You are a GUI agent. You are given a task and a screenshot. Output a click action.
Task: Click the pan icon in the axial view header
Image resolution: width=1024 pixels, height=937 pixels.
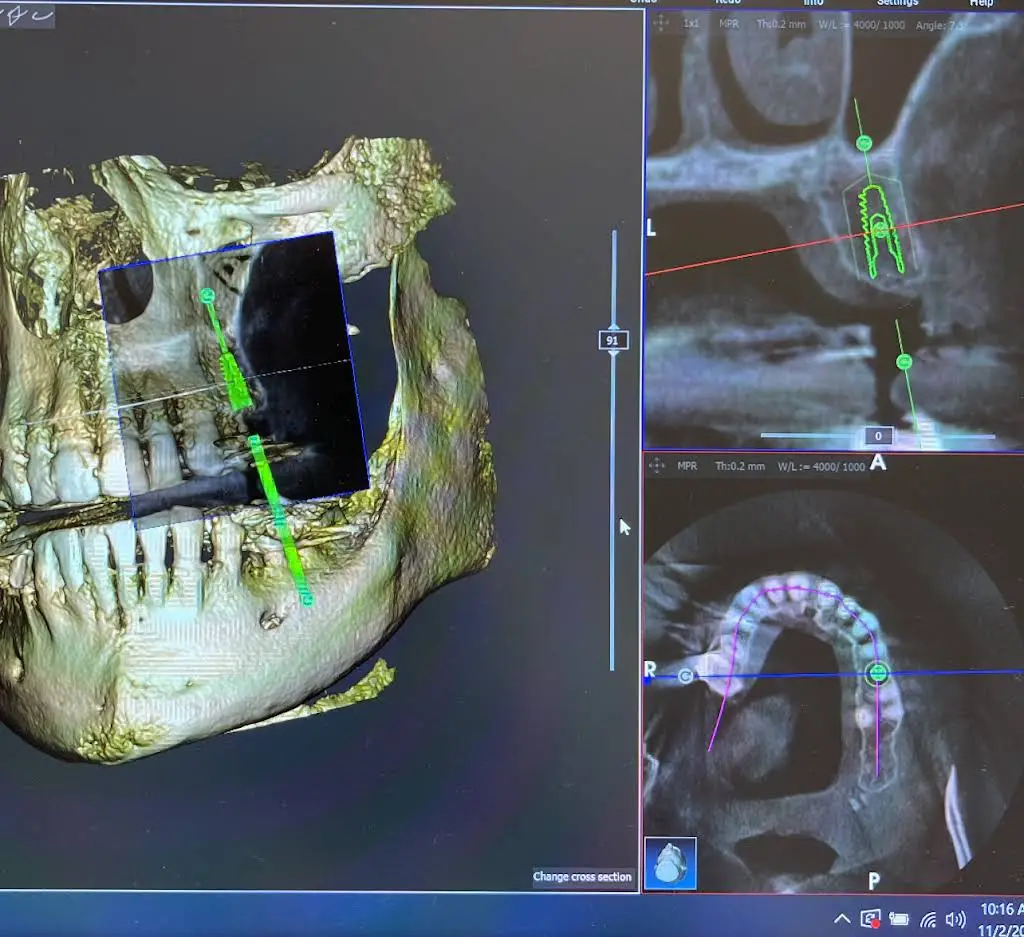tap(656, 466)
